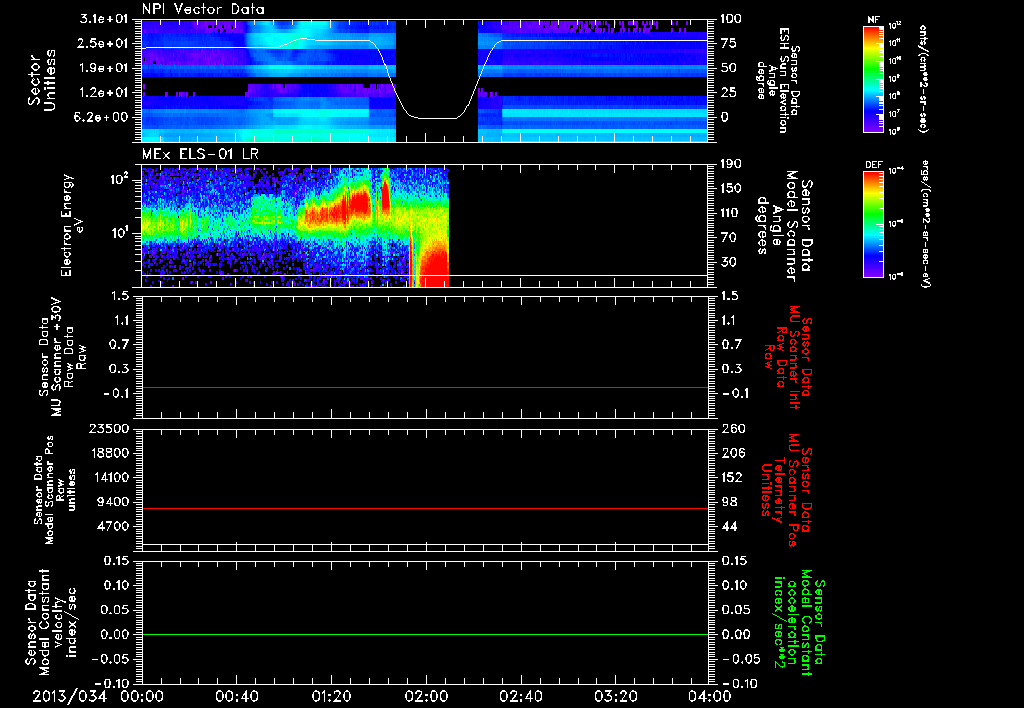Click the "Model Scanner Angle degrees" axis label

(784, 225)
